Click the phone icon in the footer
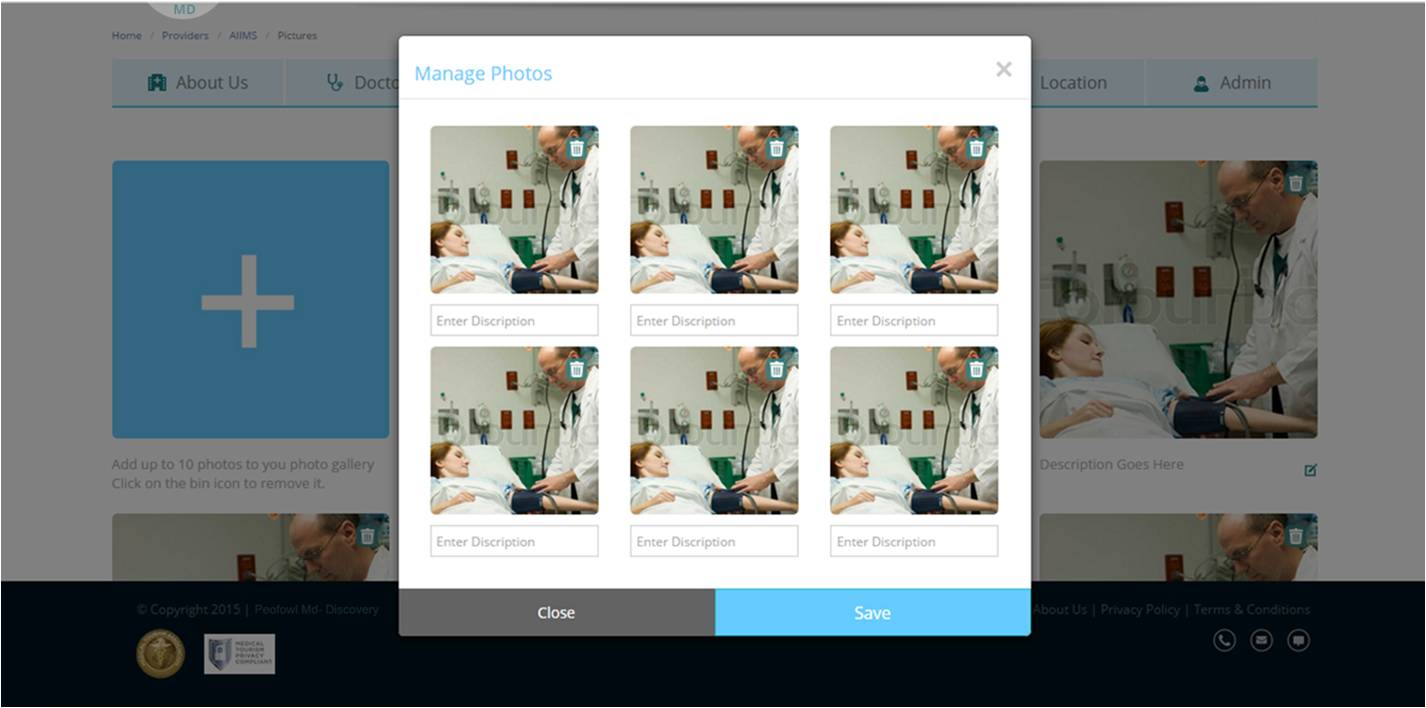The image size is (1426, 708). coord(1225,640)
